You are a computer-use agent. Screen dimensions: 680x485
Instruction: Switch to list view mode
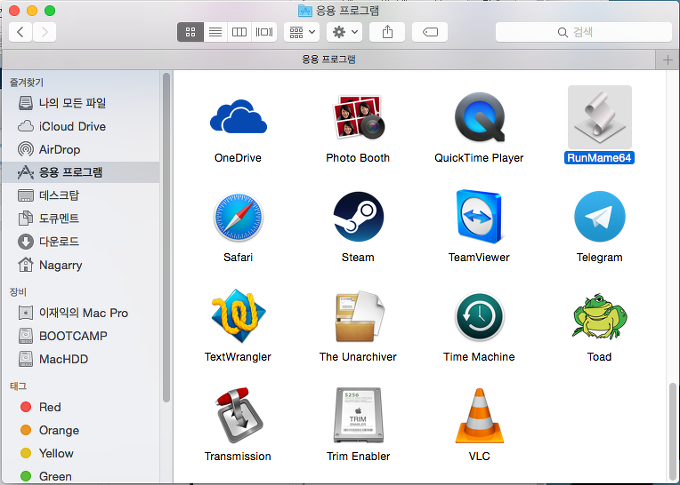(215, 32)
